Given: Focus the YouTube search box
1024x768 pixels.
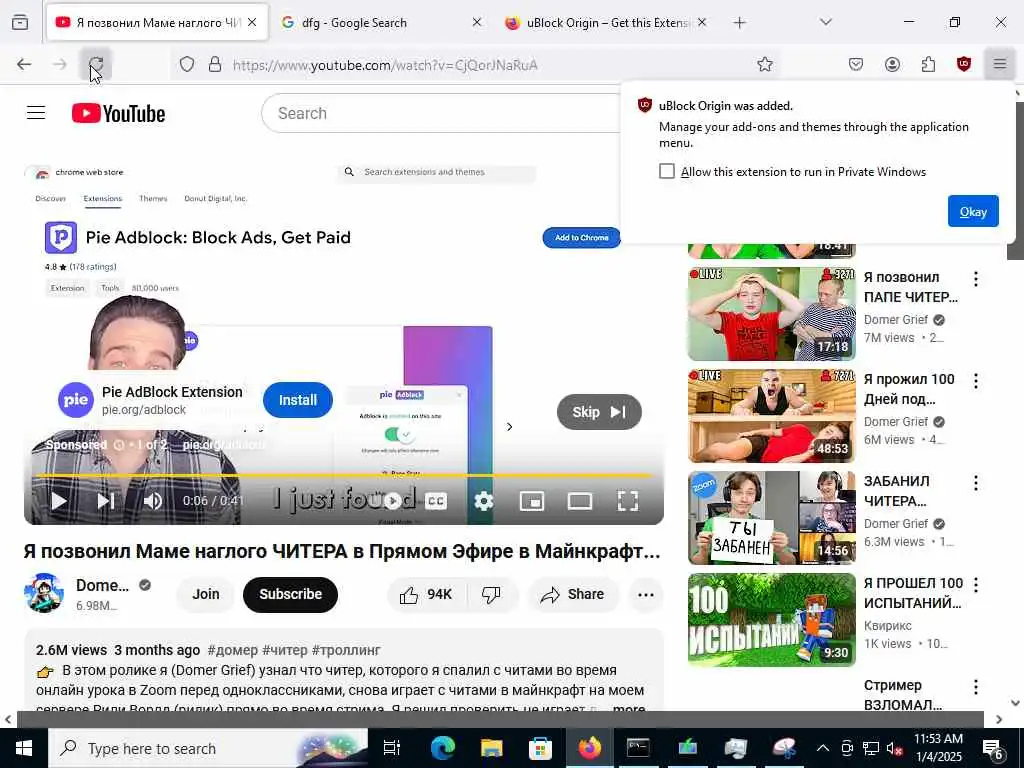Looking at the screenshot, I should (x=441, y=113).
